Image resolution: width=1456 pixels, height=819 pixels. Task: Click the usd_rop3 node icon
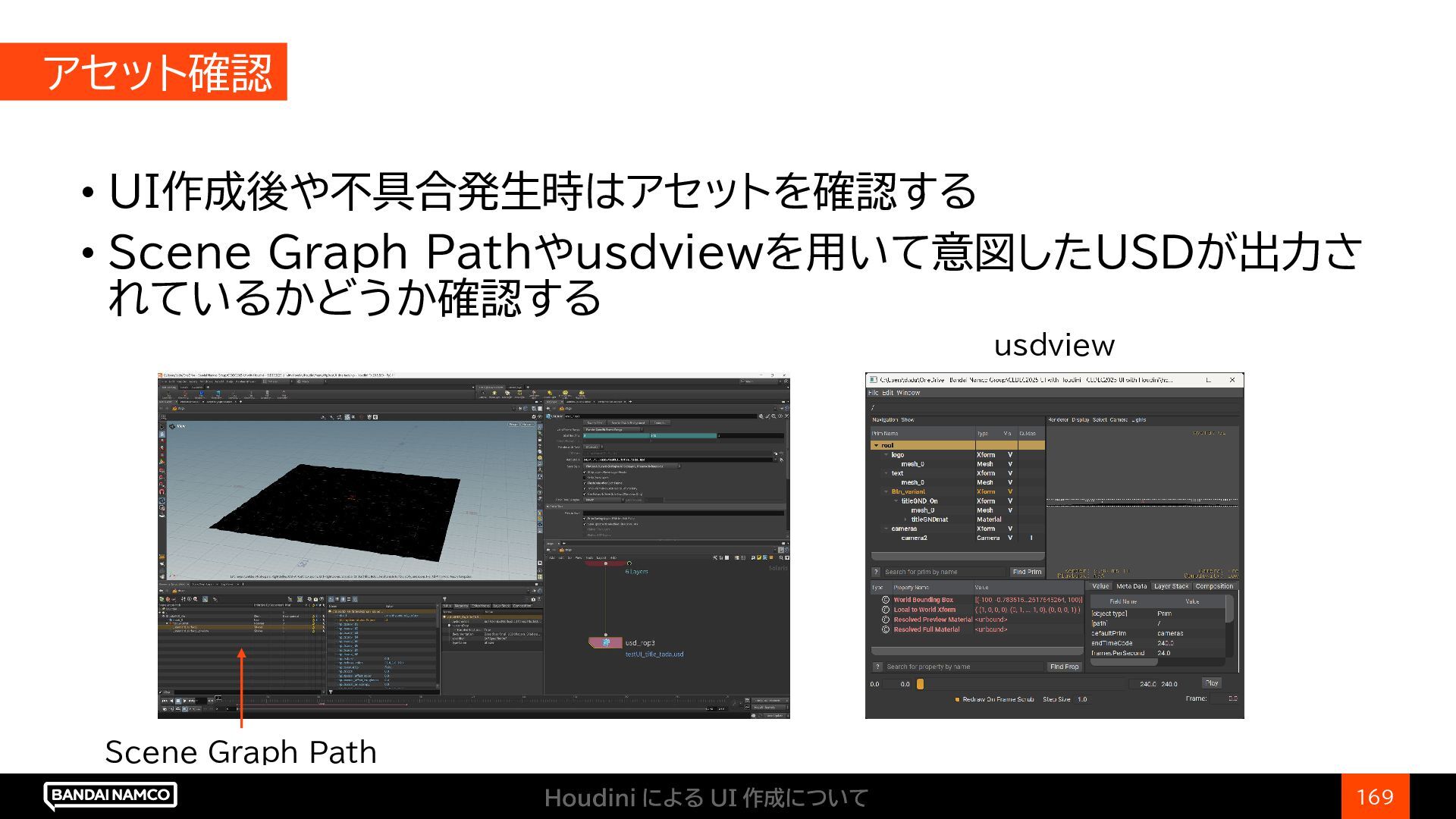[x=605, y=642]
